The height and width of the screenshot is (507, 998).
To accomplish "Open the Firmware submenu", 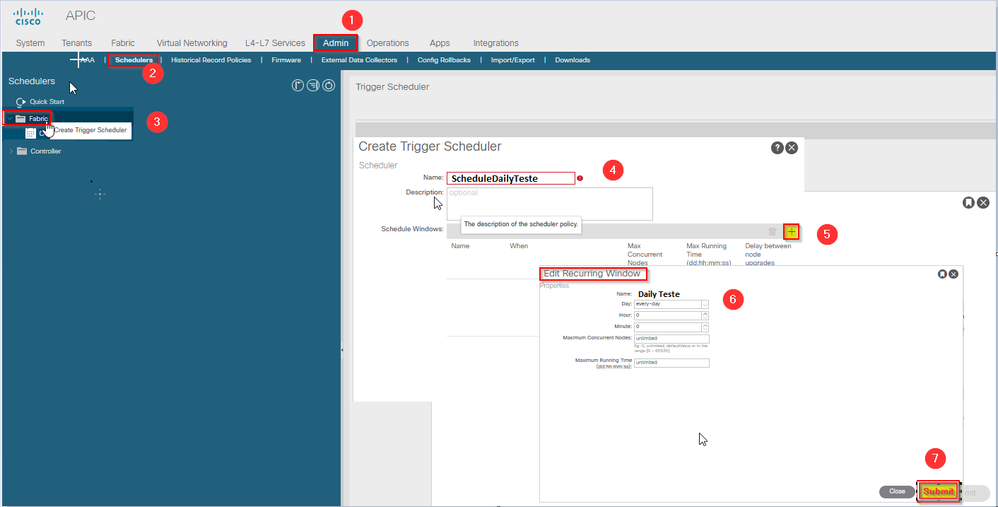I will (286, 60).
